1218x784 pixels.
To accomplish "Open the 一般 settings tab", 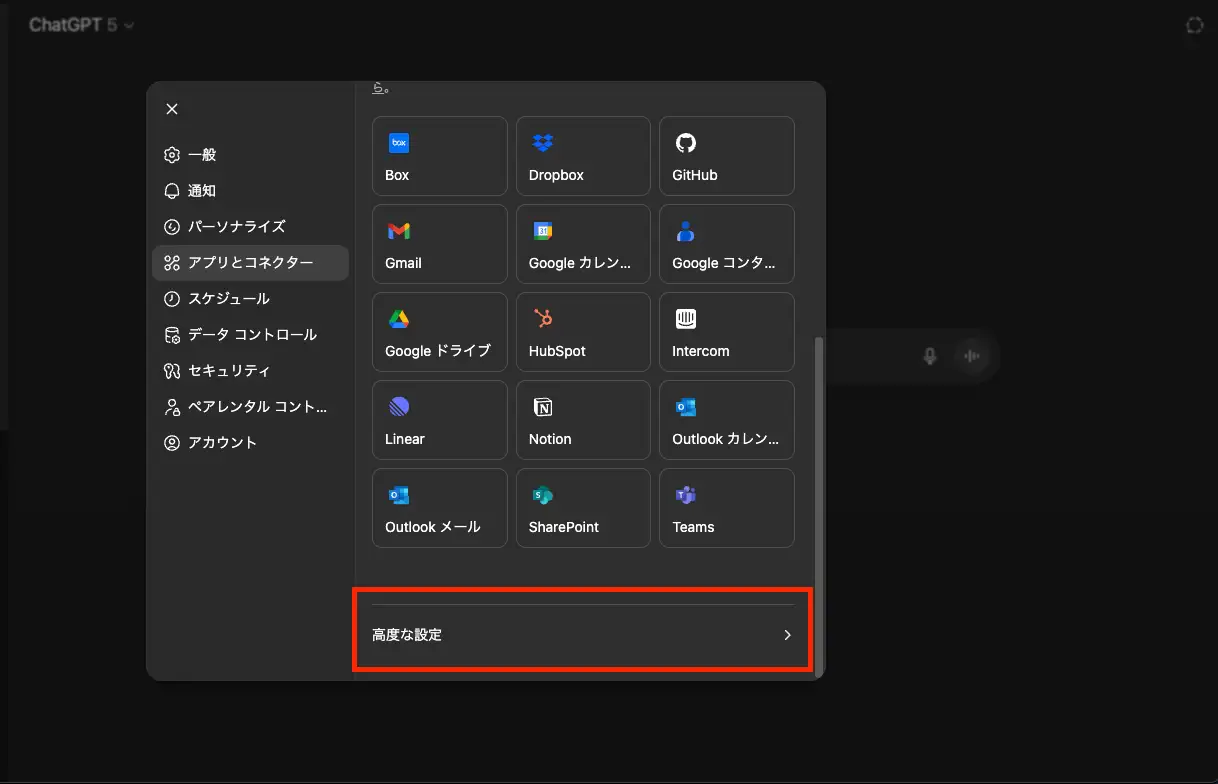I will [250, 155].
